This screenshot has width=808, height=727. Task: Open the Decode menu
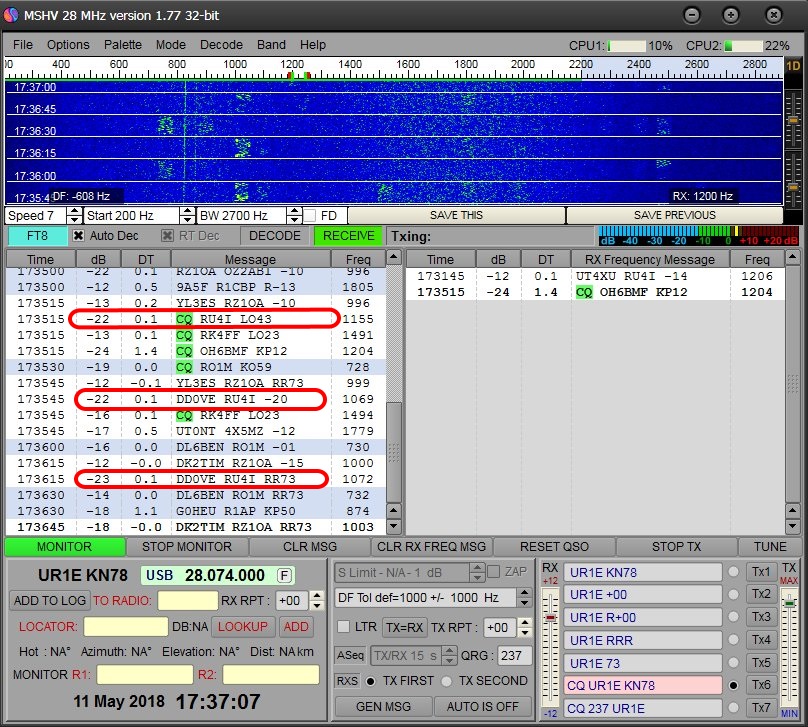(x=221, y=45)
